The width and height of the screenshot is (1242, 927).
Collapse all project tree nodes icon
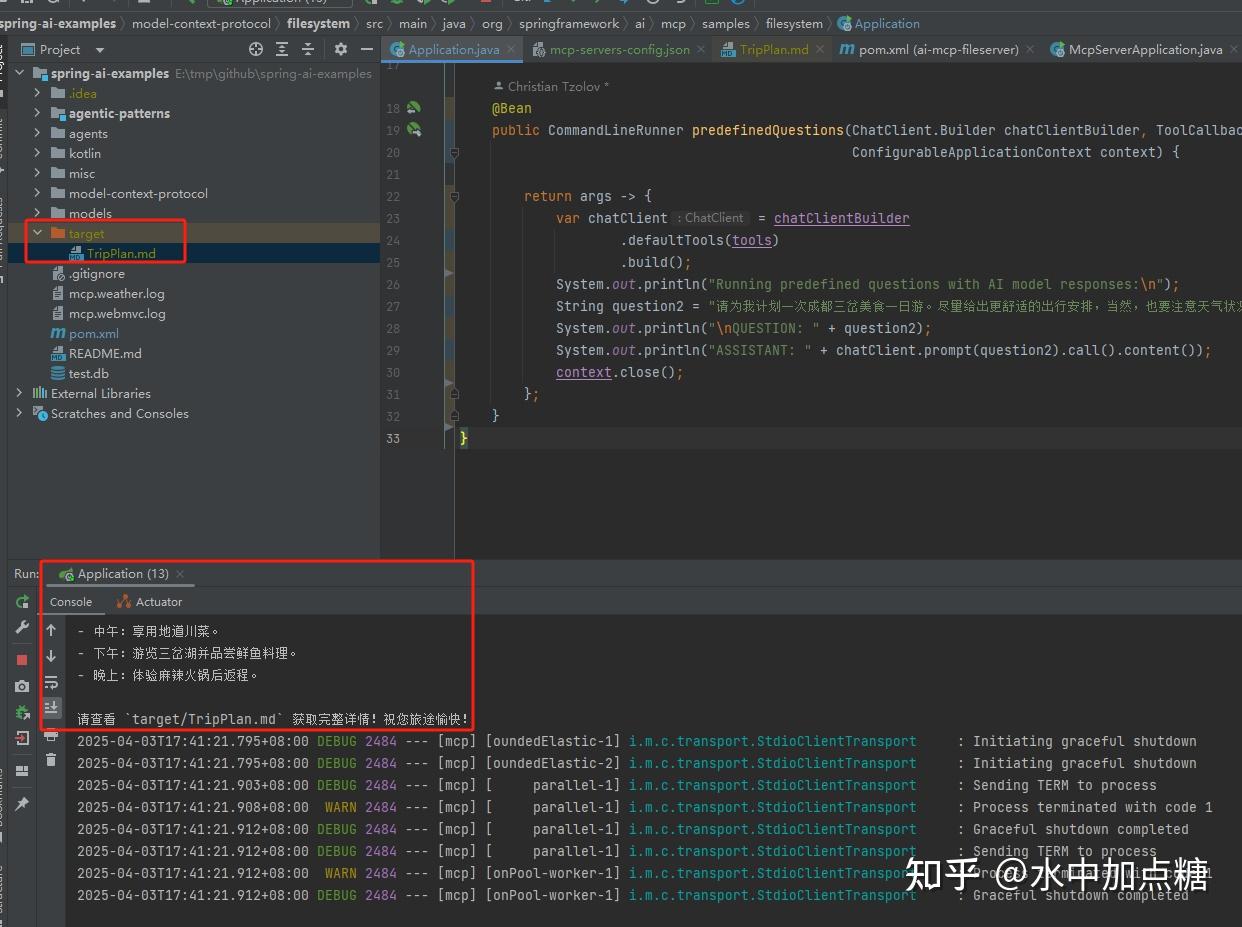(308, 49)
